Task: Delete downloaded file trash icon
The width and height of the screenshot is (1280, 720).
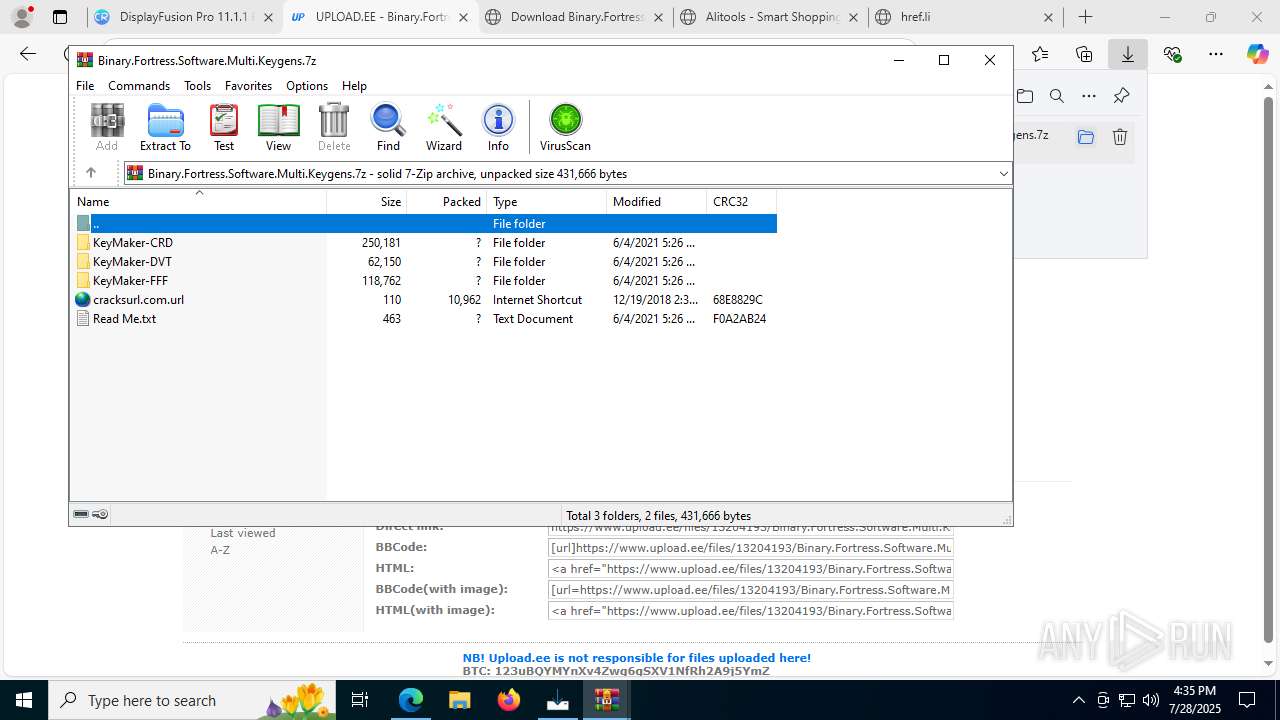Action: tap(1120, 137)
